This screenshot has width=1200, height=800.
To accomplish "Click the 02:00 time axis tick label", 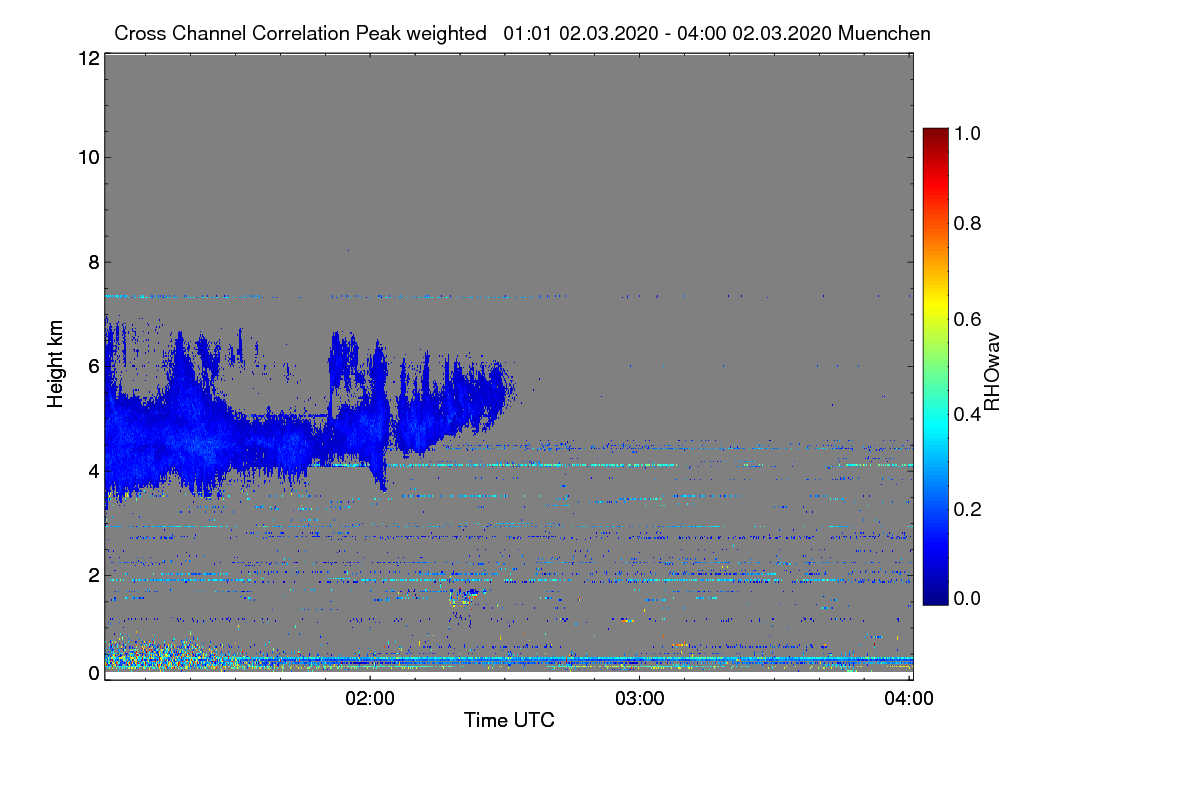I will [369, 699].
